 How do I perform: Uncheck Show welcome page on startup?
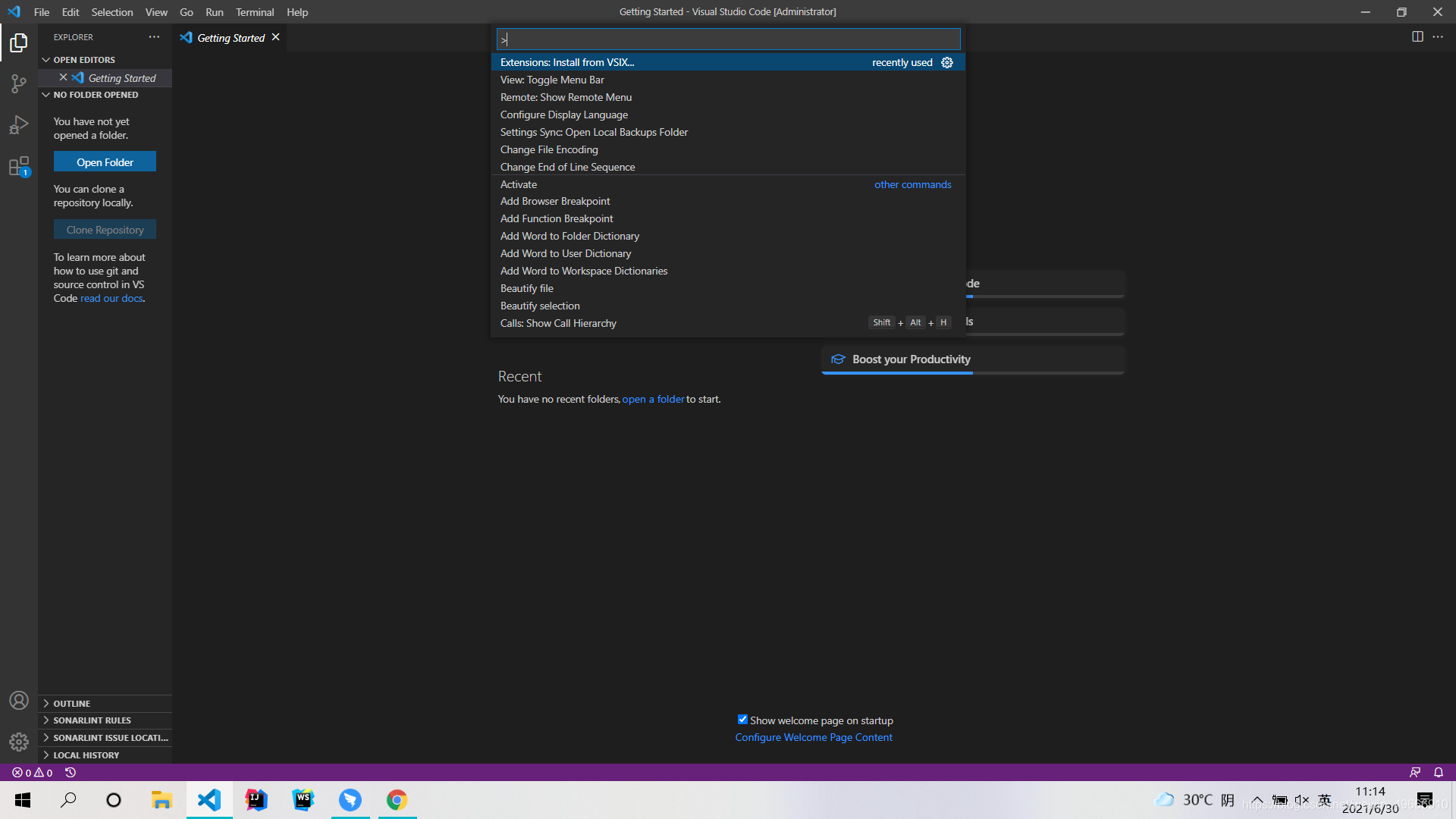[742, 720]
